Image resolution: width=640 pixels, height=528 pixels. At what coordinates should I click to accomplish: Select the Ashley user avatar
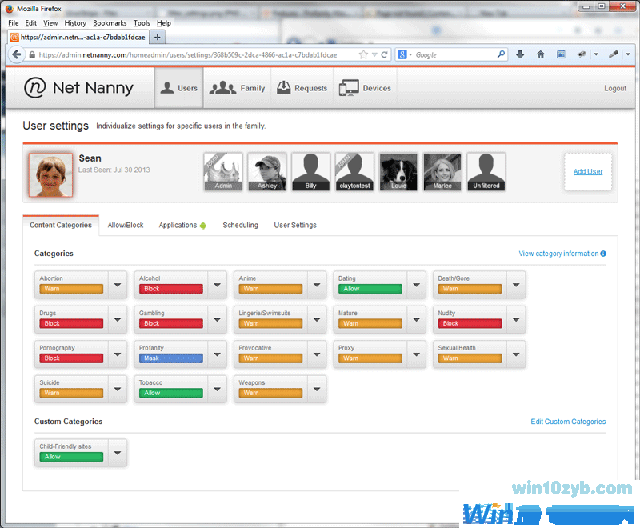coord(267,172)
